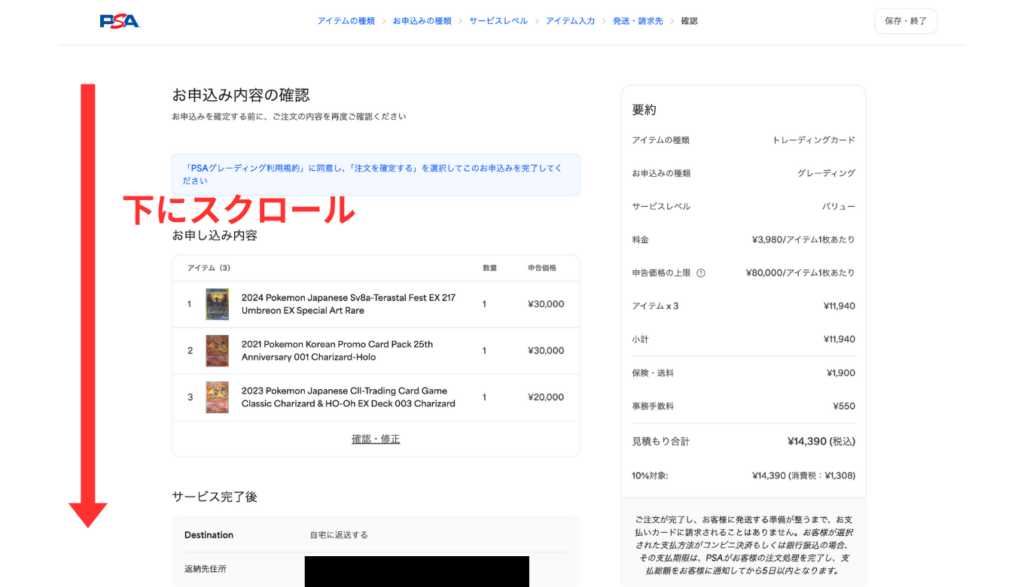Select 2024 Pokemon Japanese Umbreon EX item text
1024x587 pixels.
(x=349, y=304)
